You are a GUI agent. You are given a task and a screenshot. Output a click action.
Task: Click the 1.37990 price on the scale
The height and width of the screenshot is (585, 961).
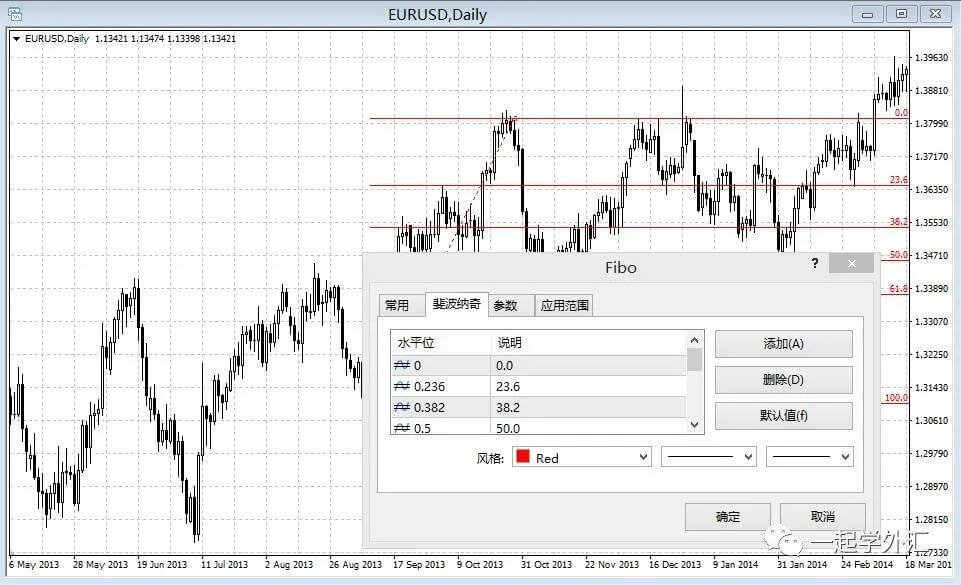pyautogui.click(x=931, y=124)
